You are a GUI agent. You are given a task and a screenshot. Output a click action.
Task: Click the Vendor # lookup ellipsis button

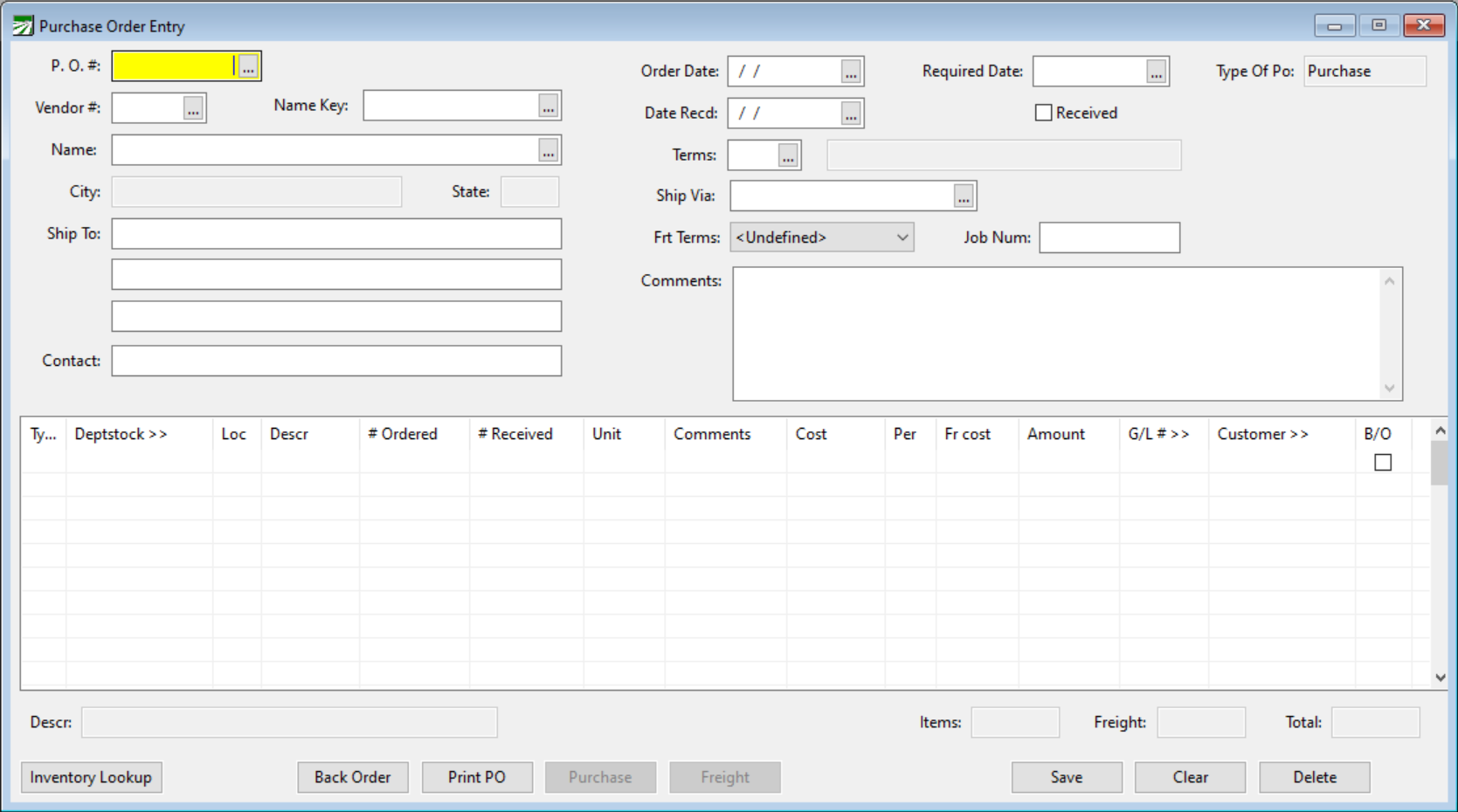[193, 109]
